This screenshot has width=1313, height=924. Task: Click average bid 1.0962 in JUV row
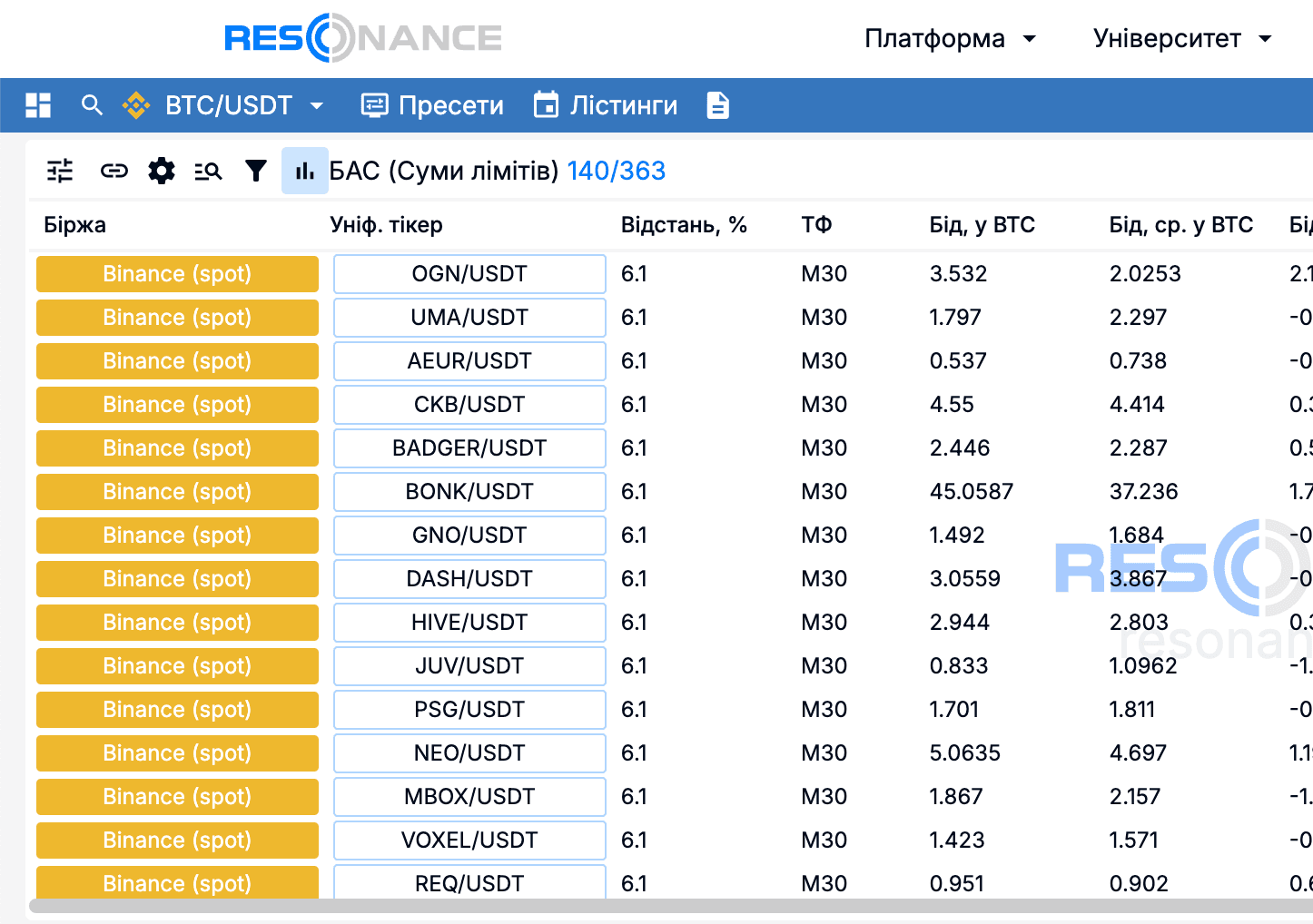click(x=1143, y=666)
